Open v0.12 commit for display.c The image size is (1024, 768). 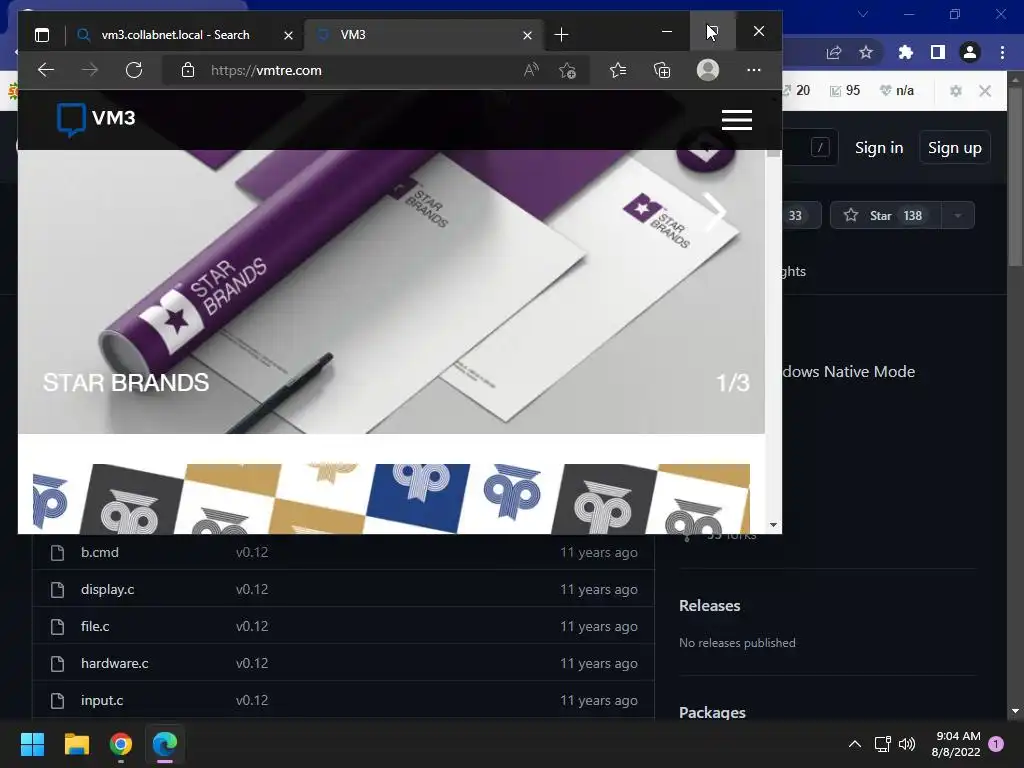click(252, 589)
